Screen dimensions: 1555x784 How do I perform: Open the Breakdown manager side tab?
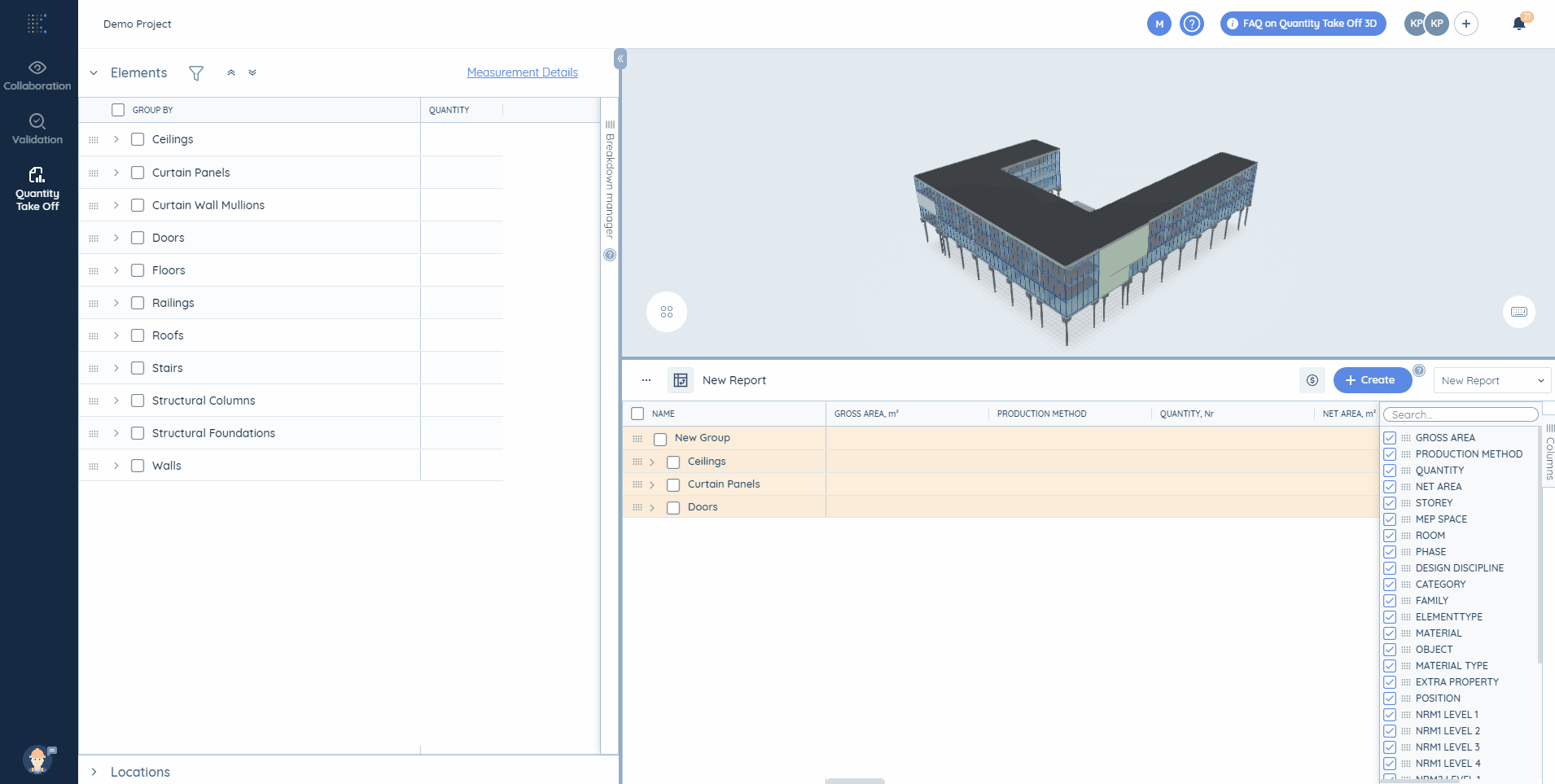tap(610, 179)
